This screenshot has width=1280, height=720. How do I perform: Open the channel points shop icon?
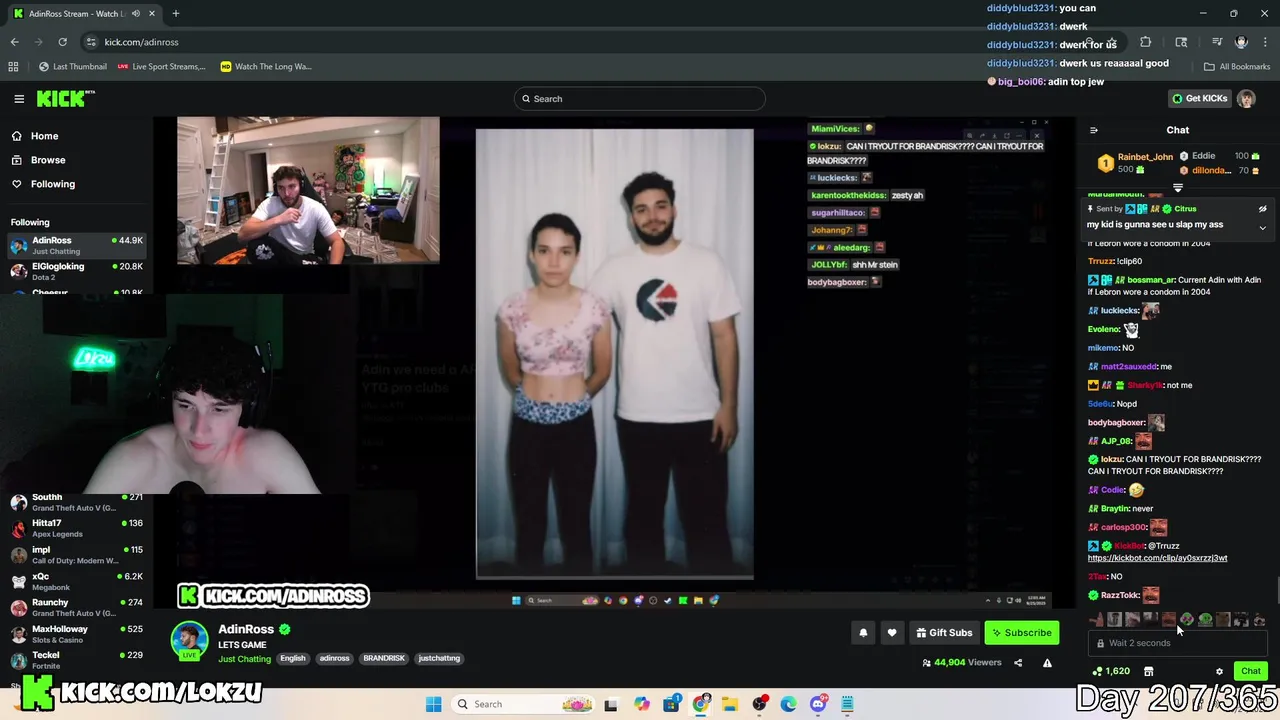(1148, 671)
